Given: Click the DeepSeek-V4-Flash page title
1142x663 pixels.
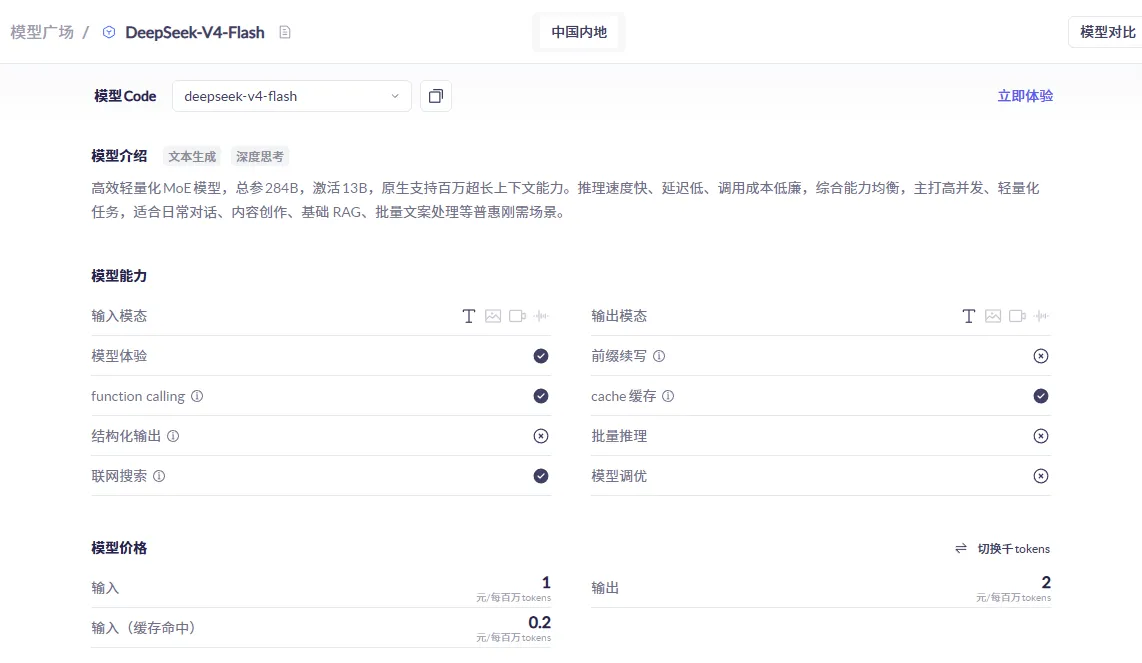Looking at the screenshot, I should tap(194, 32).
